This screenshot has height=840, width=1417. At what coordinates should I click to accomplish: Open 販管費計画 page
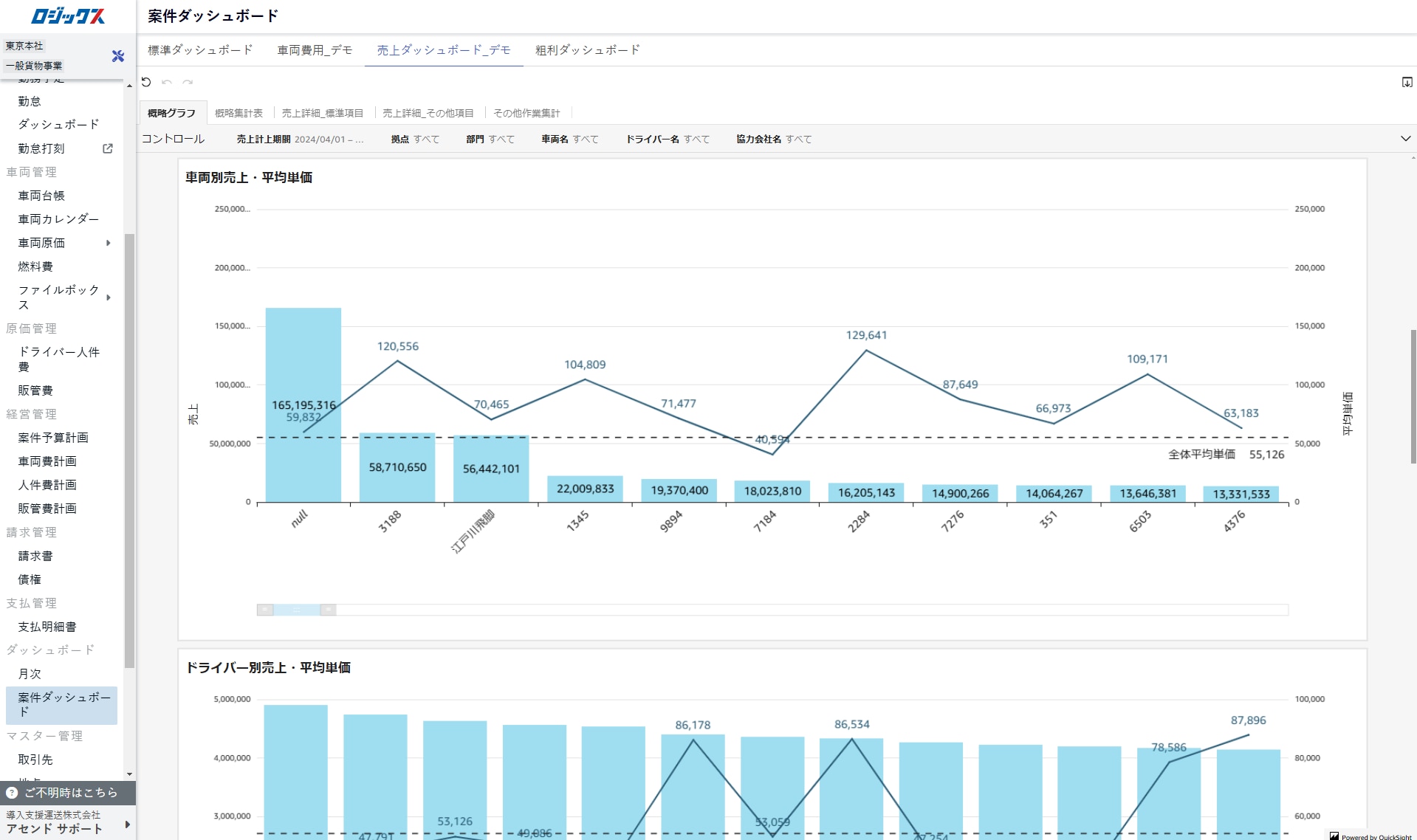[x=47, y=509]
